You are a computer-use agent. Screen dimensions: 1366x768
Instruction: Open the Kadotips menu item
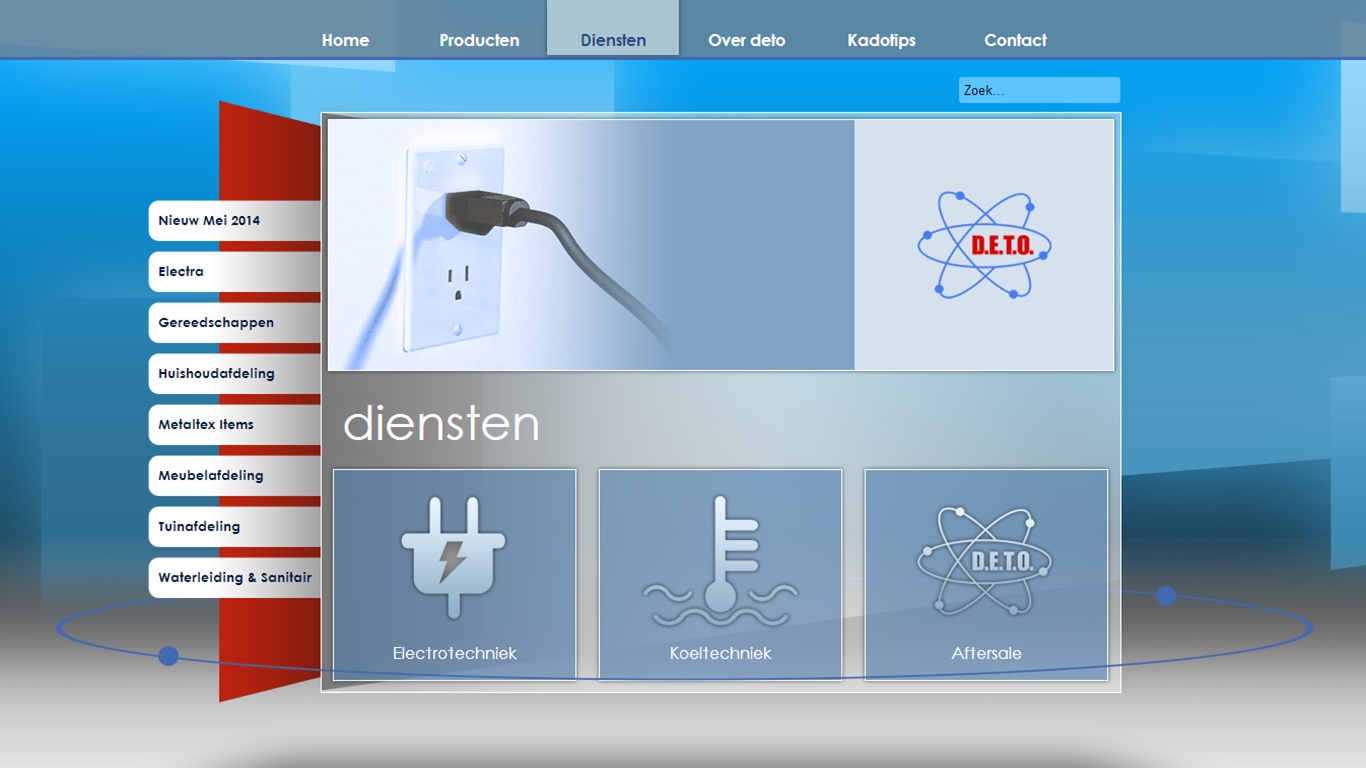click(881, 40)
